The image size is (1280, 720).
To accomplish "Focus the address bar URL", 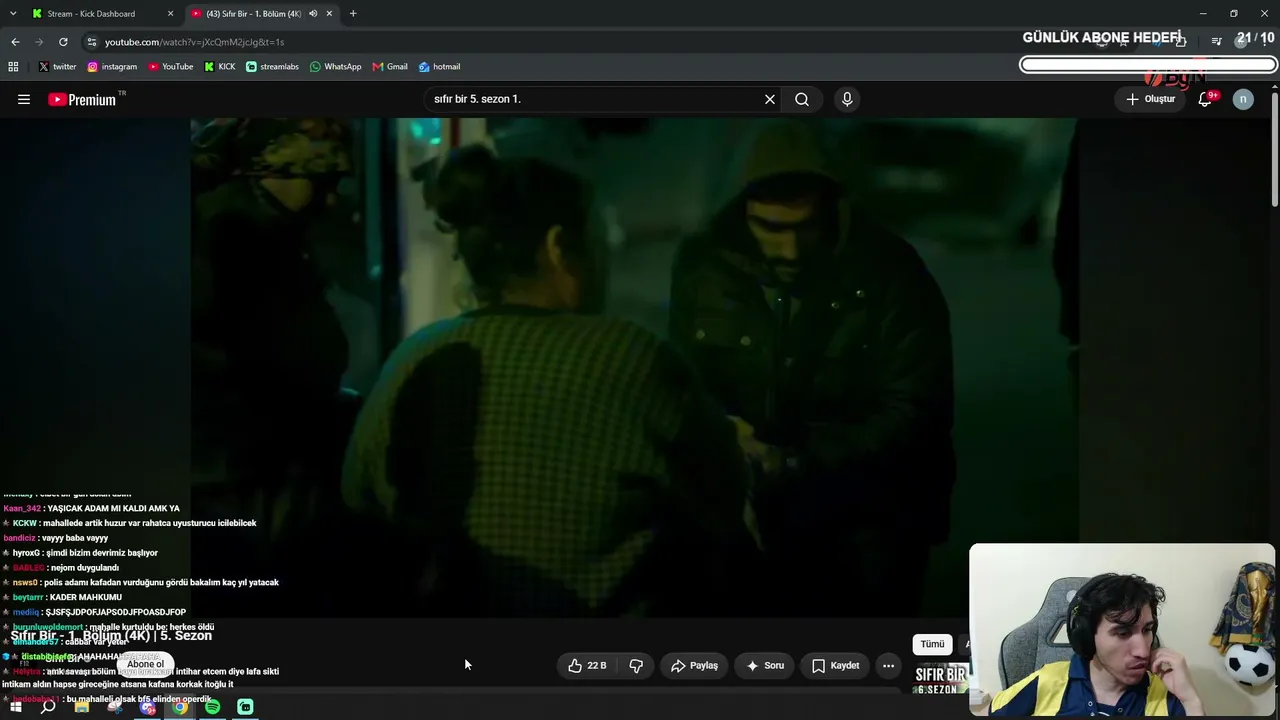I will (x=195, y=42).
